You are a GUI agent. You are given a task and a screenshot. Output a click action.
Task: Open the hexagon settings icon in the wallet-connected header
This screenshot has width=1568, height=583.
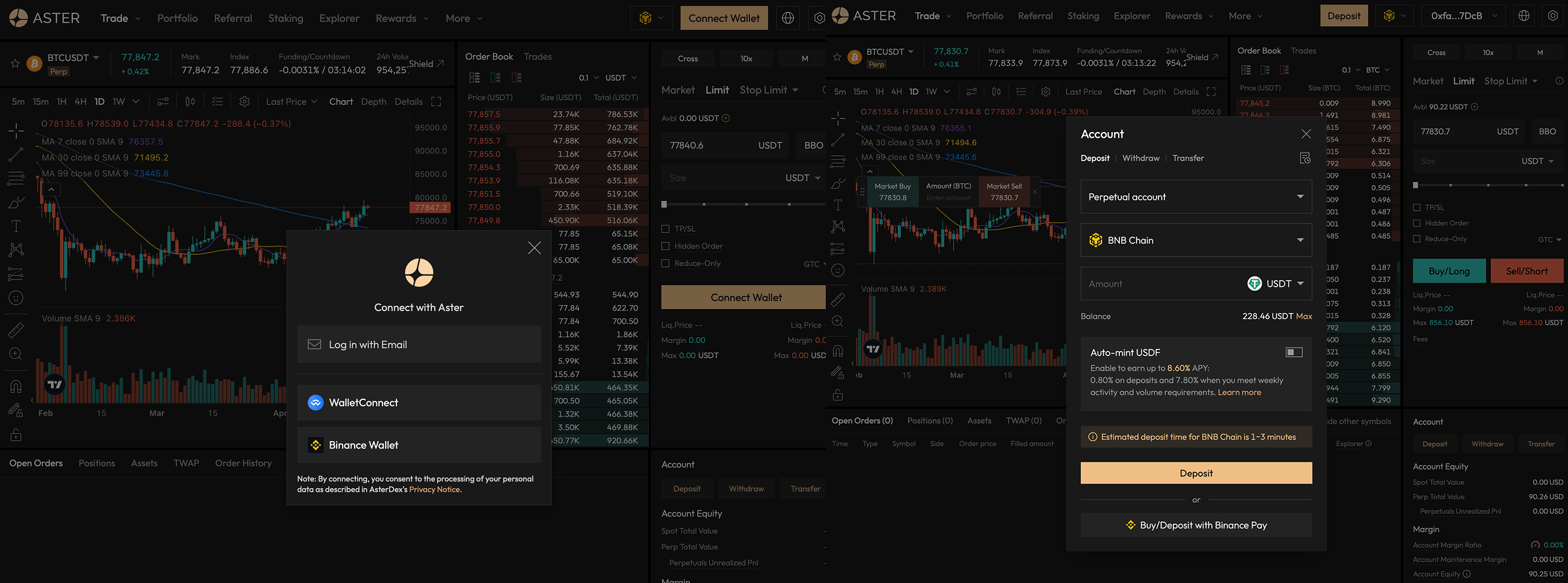(x=1553, y=16)
